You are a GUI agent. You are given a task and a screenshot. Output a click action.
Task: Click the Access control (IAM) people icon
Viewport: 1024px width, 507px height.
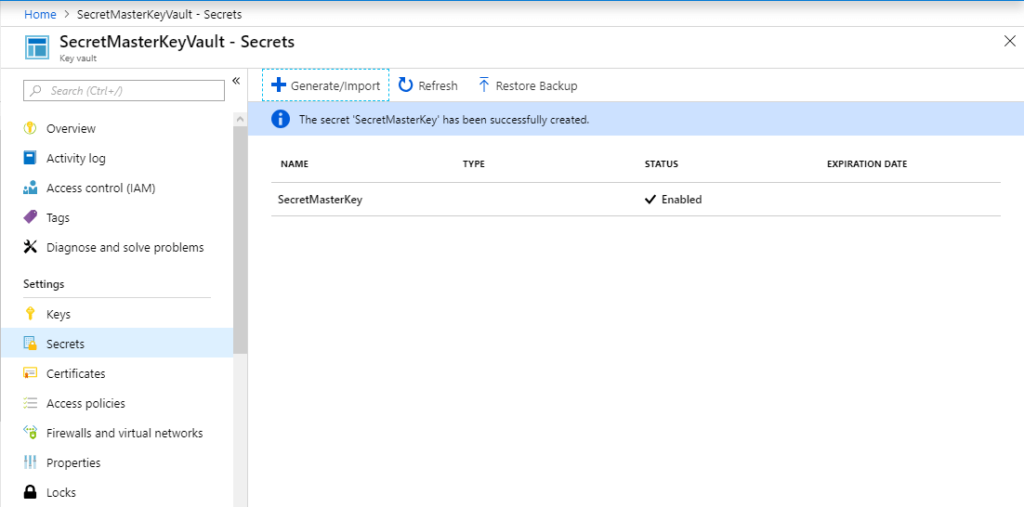(x=30, y=188)
